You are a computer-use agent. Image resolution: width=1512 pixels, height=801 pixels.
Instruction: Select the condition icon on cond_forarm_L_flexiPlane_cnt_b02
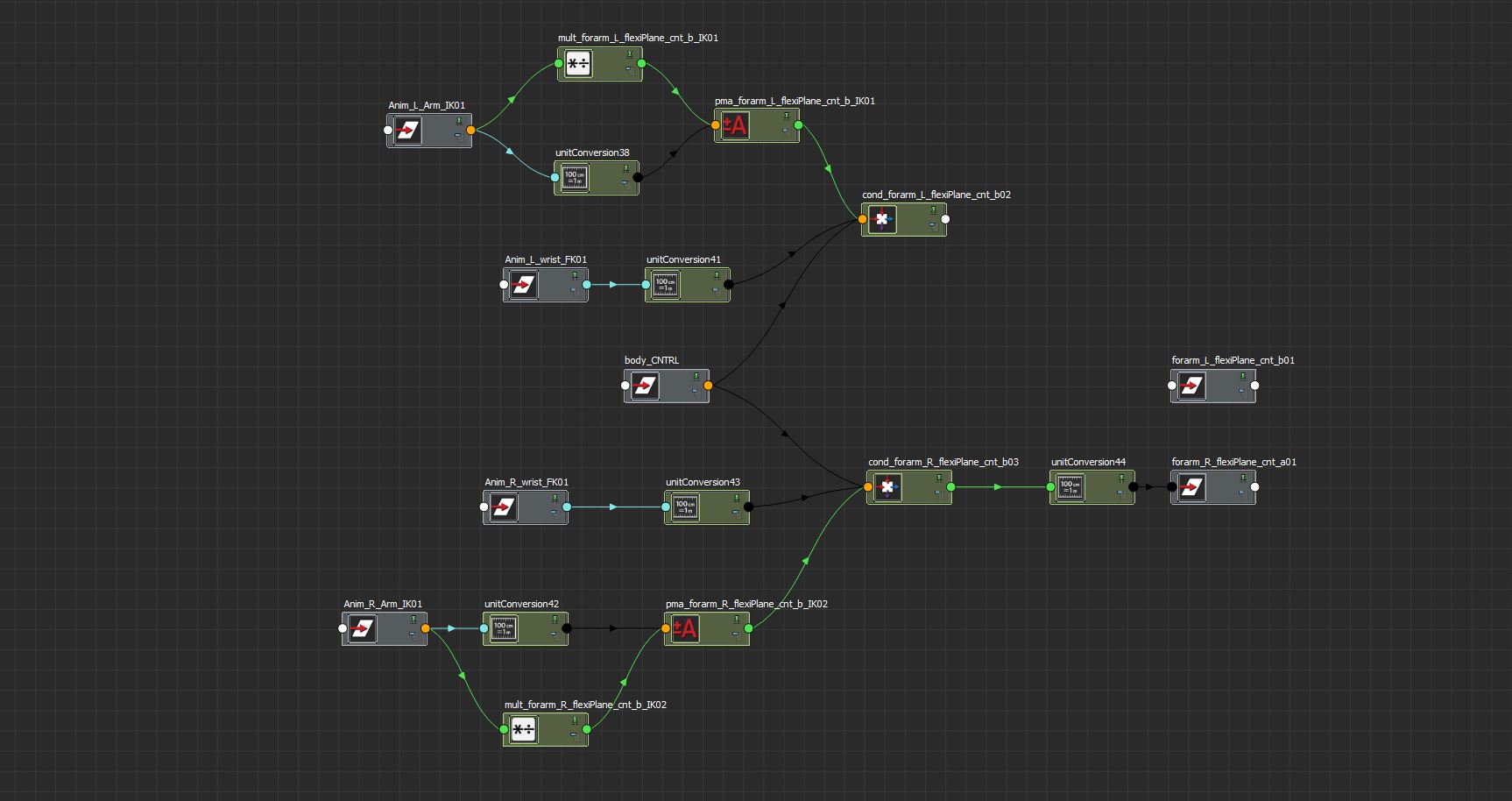coord(882,219)
